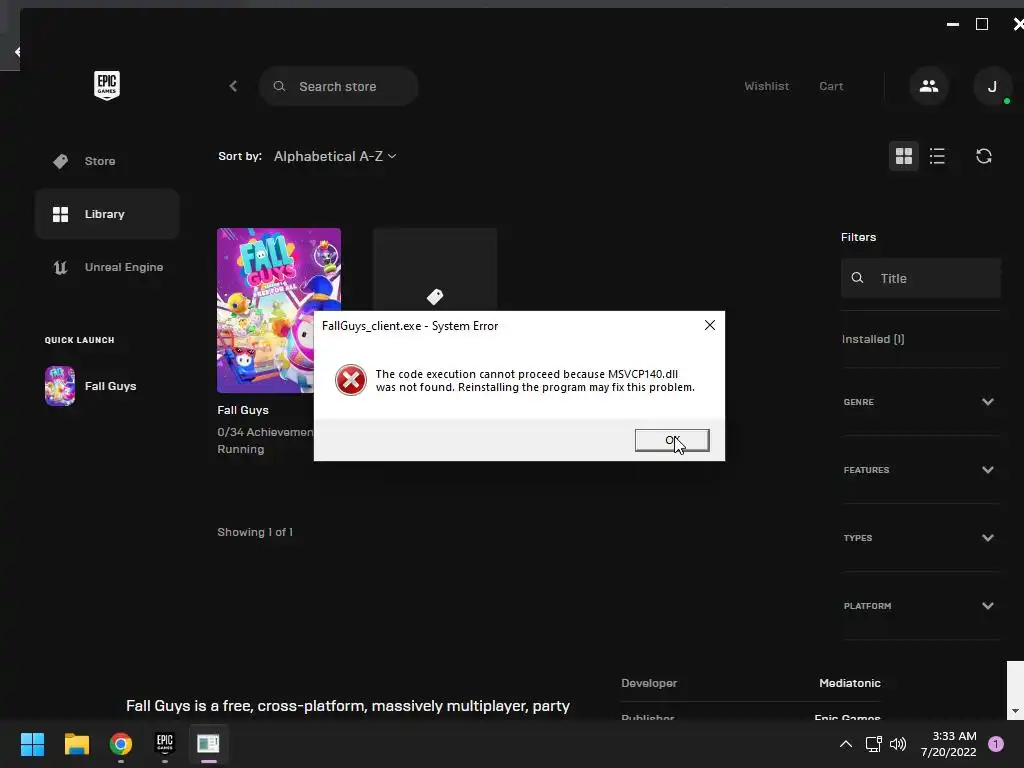The image size is (1024, 768).
Task: Open the Friends list icon
Action: pos(929,86)
